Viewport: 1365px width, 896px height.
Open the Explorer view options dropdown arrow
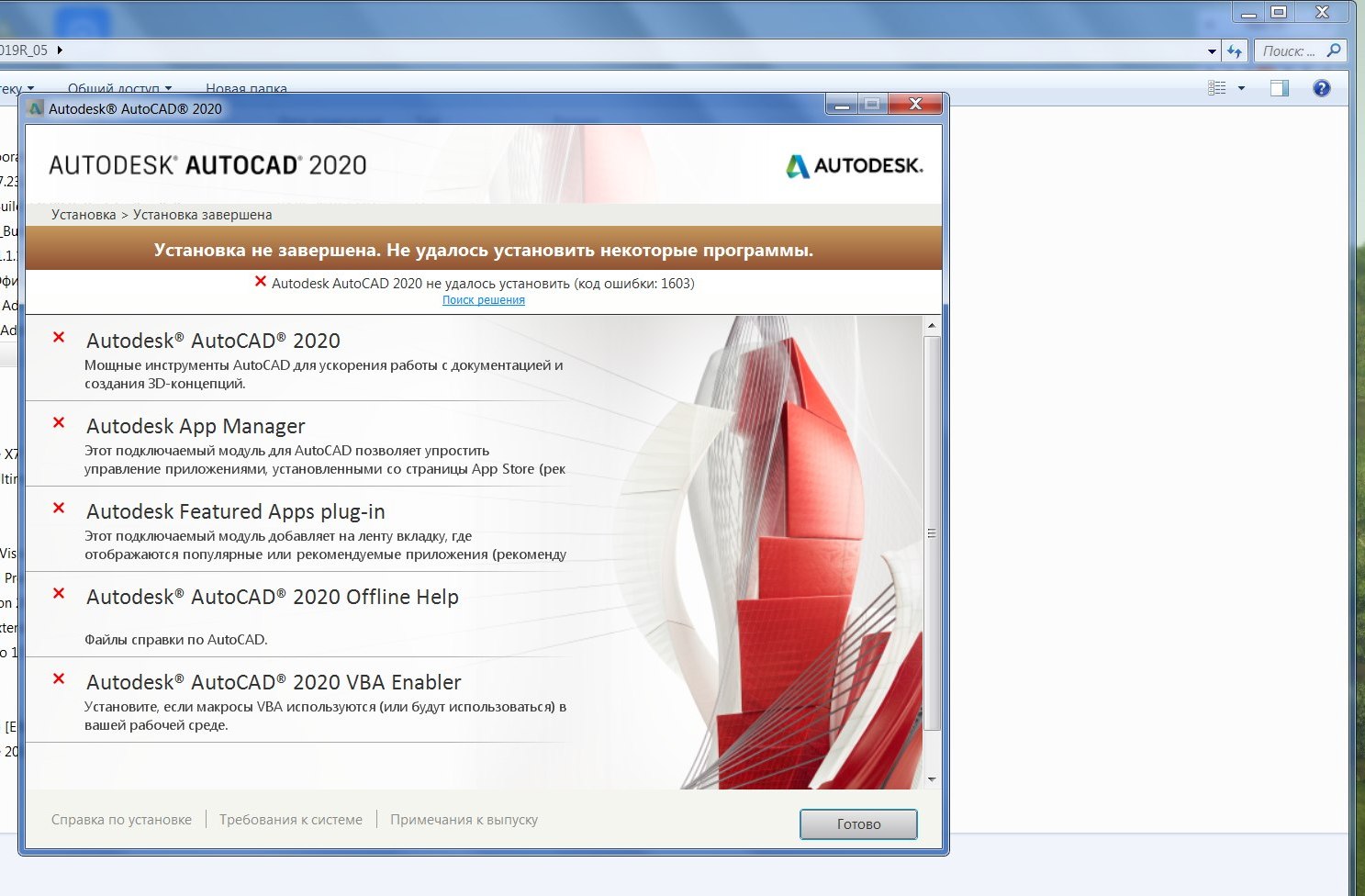pyautogui.click(x=1241, y=88)
